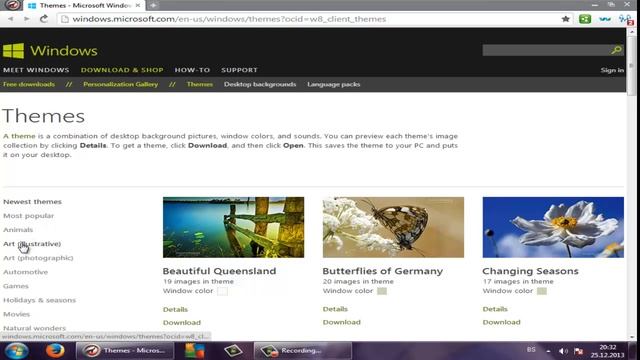The height and width of the screenshot is (360, 640).
Task: Open the taskbar clock showing 20:32
Action: coord(607,351)
